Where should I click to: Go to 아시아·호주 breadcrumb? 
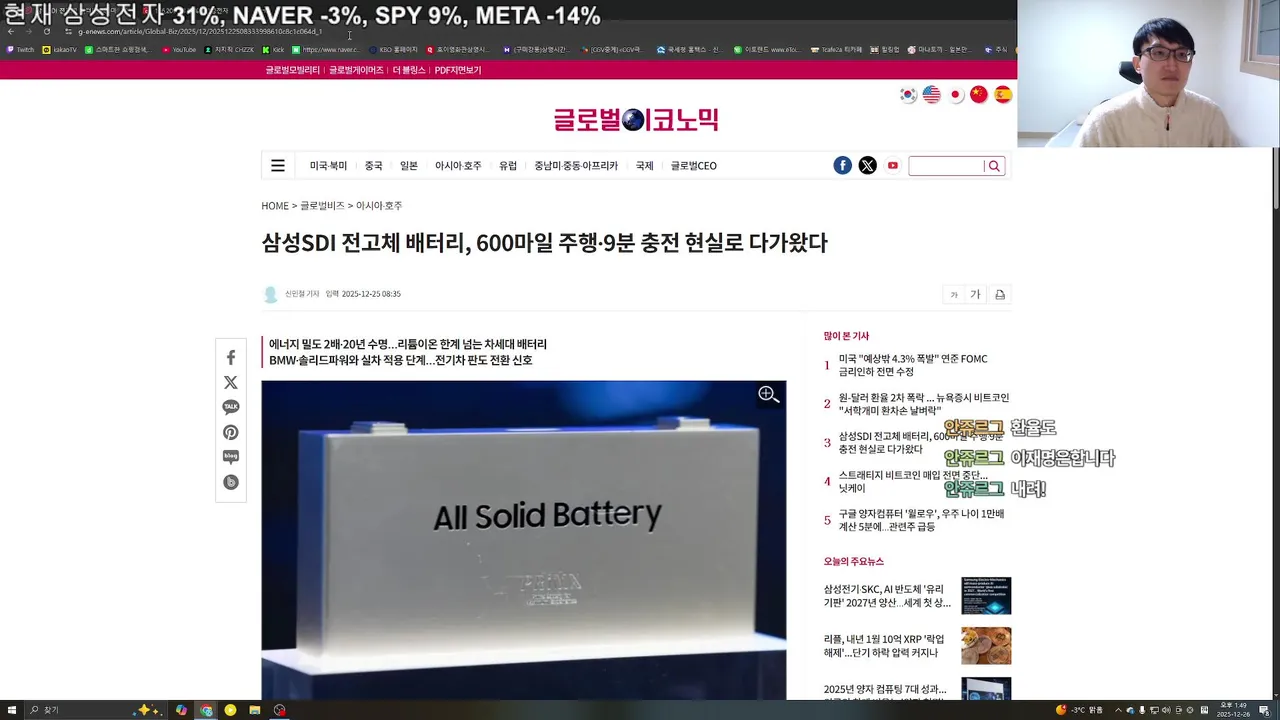tap(379, 206)
